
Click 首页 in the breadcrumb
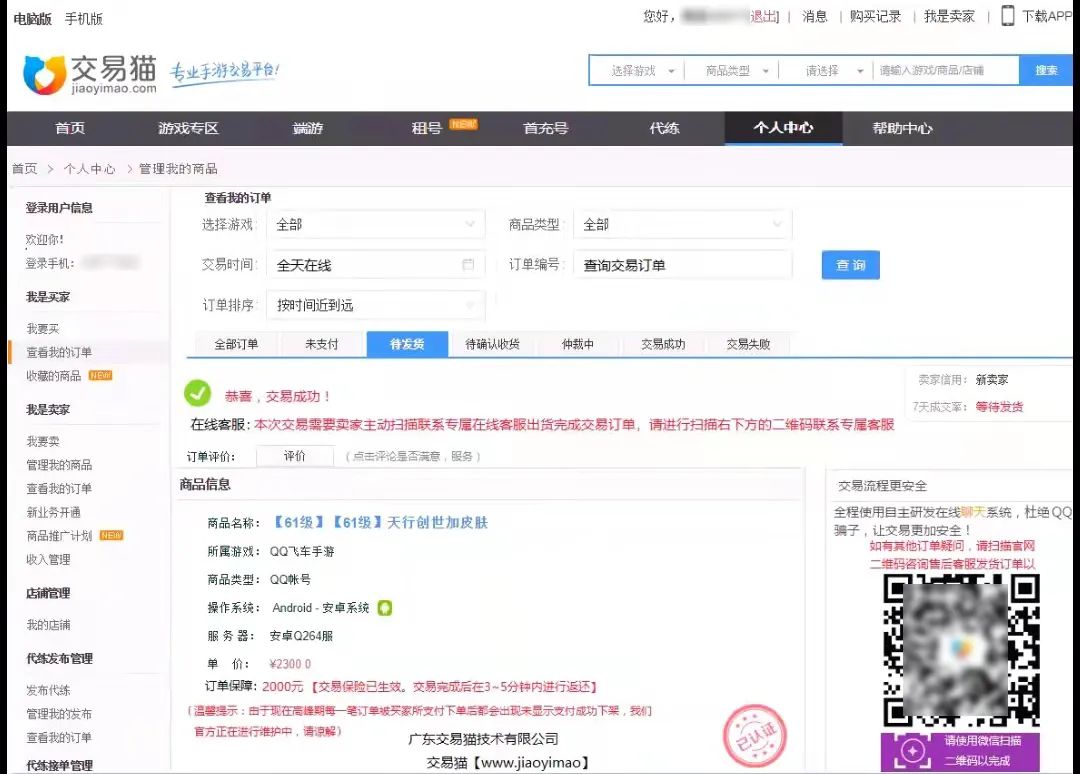pos(25,169)
